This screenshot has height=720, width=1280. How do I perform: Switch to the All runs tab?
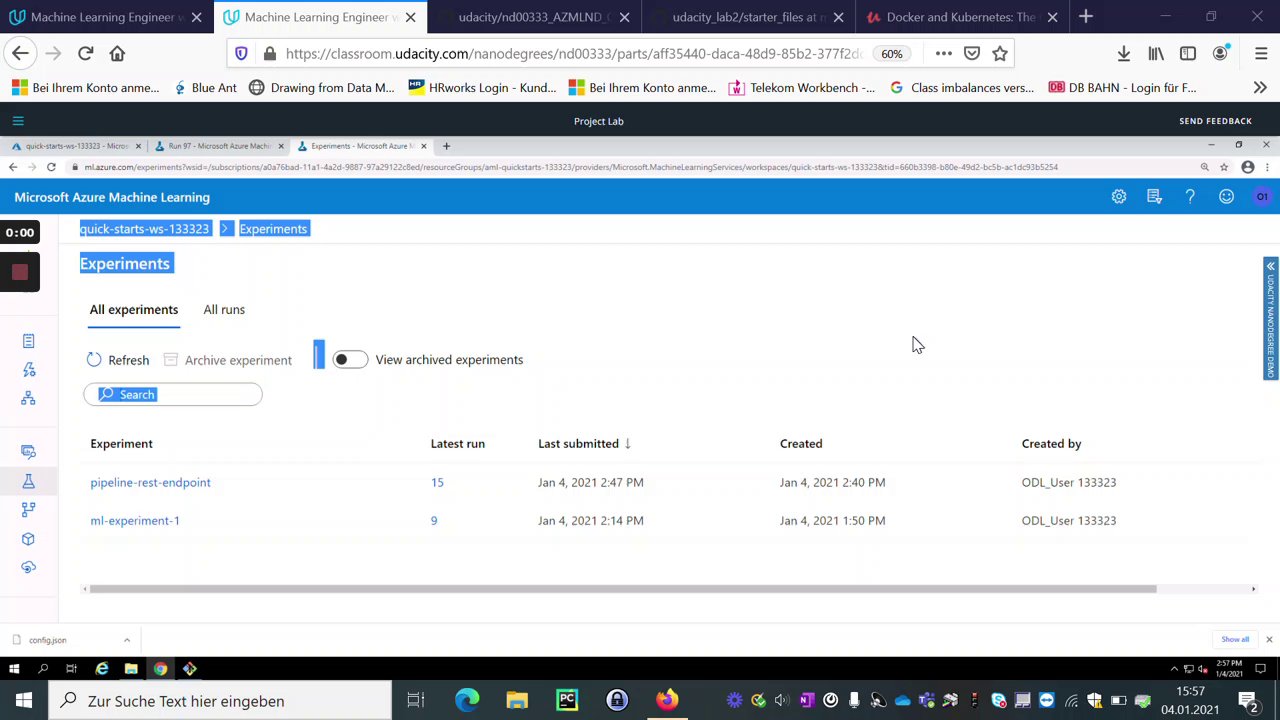(224, 310)
